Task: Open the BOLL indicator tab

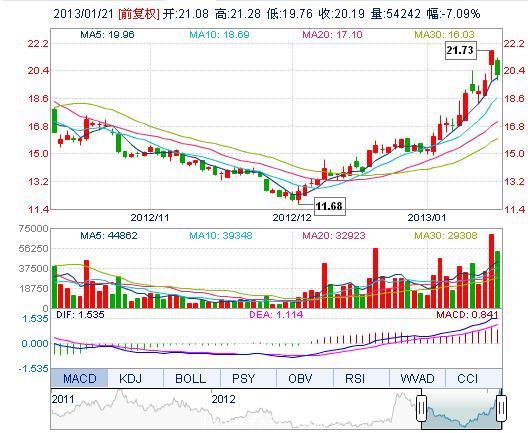Action: click(x=192, y=378)
